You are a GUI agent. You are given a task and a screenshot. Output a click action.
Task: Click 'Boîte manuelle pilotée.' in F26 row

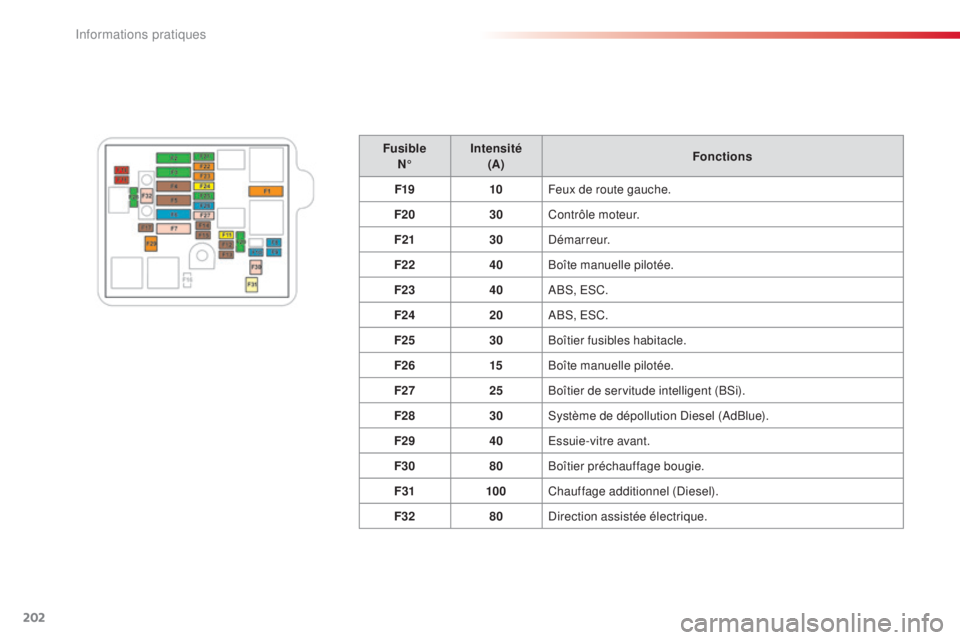pyautogui.click(x=610, y=366)
